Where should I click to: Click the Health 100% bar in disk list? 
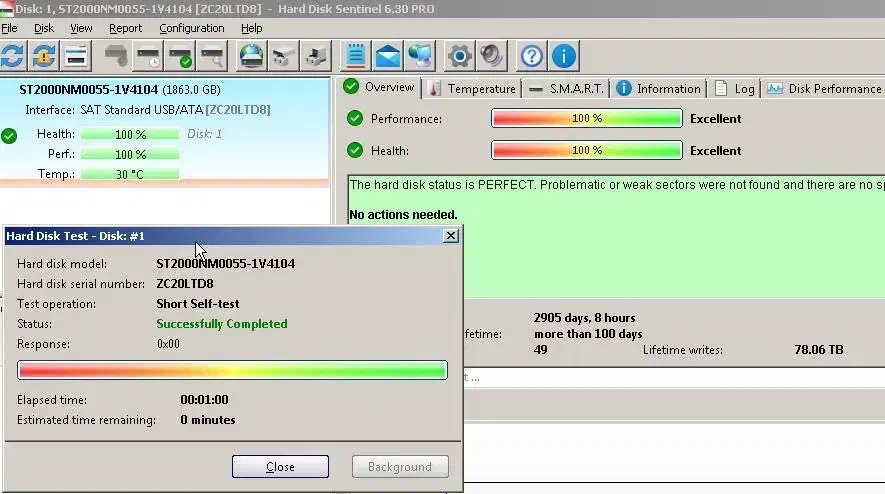tap(130, 134)
